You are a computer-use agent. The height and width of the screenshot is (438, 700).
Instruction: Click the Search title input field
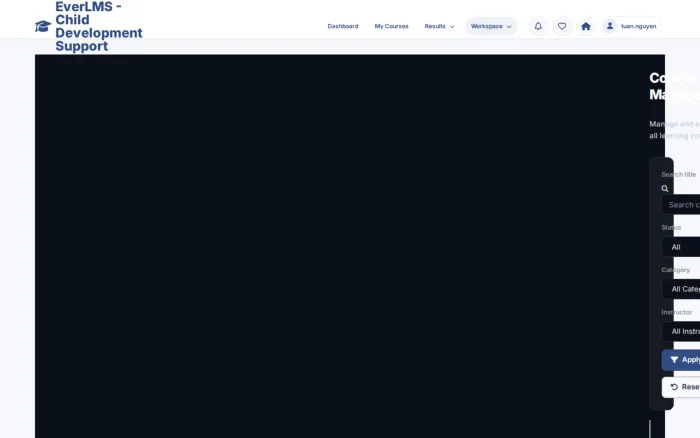681,205
